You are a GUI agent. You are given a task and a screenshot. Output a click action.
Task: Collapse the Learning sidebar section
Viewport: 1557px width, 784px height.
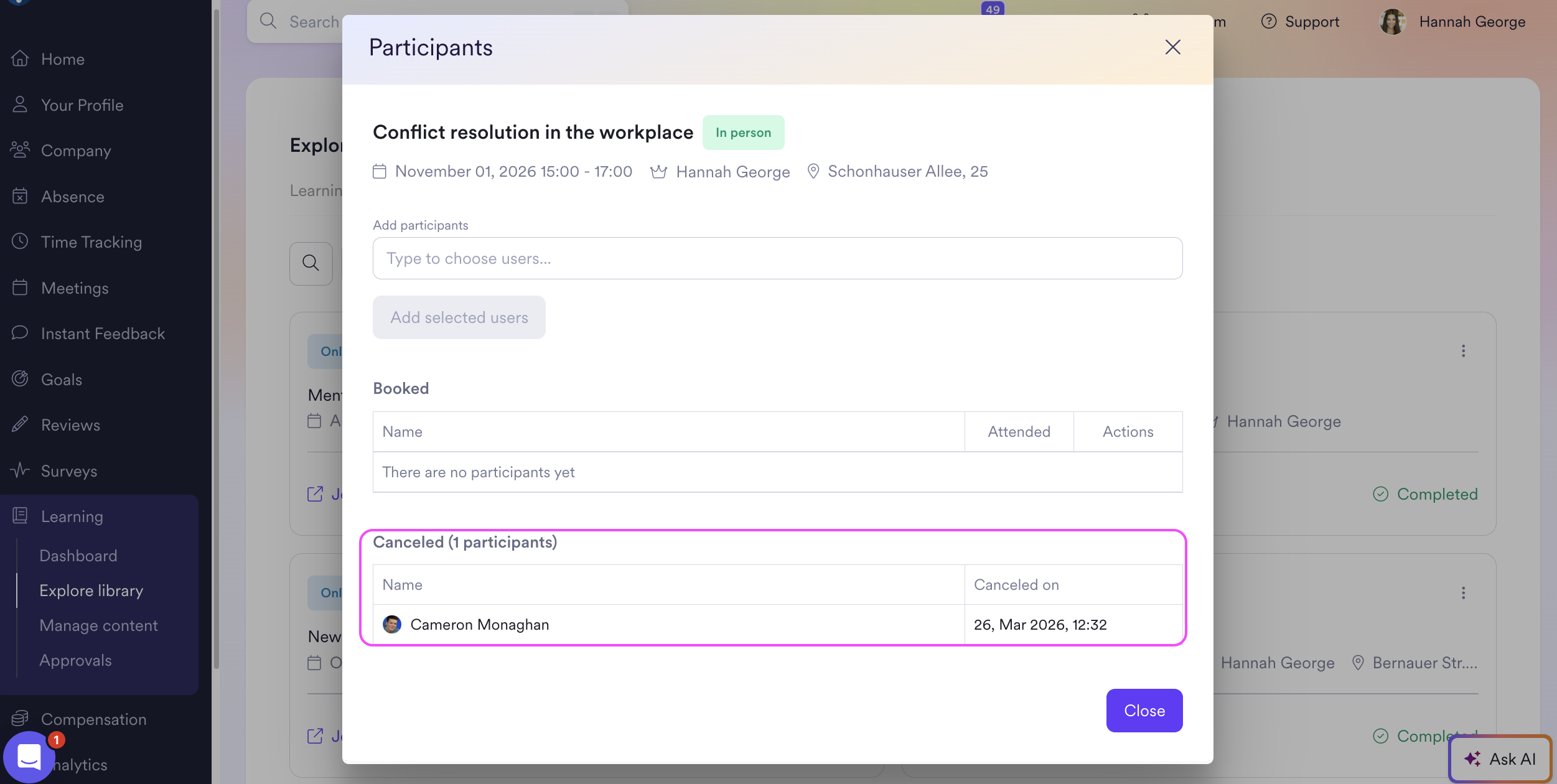tap(72, 516)
